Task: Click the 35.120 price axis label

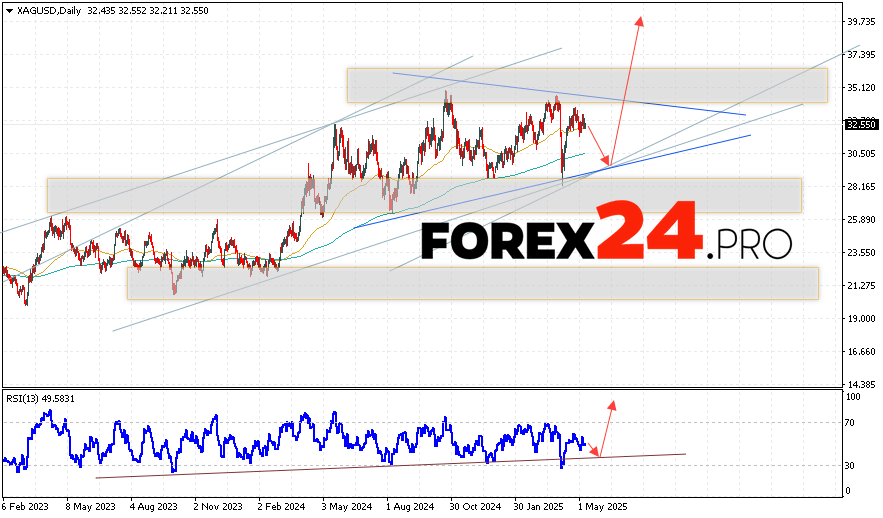Action: click(x=862, y=88)
